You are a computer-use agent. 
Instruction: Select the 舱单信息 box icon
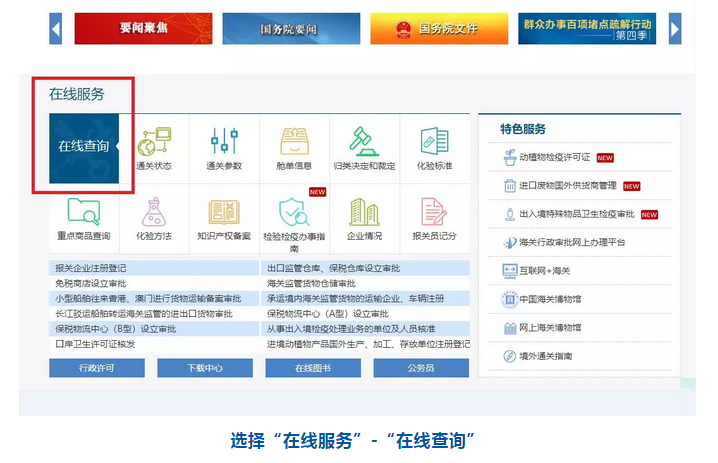pos(294,142)
